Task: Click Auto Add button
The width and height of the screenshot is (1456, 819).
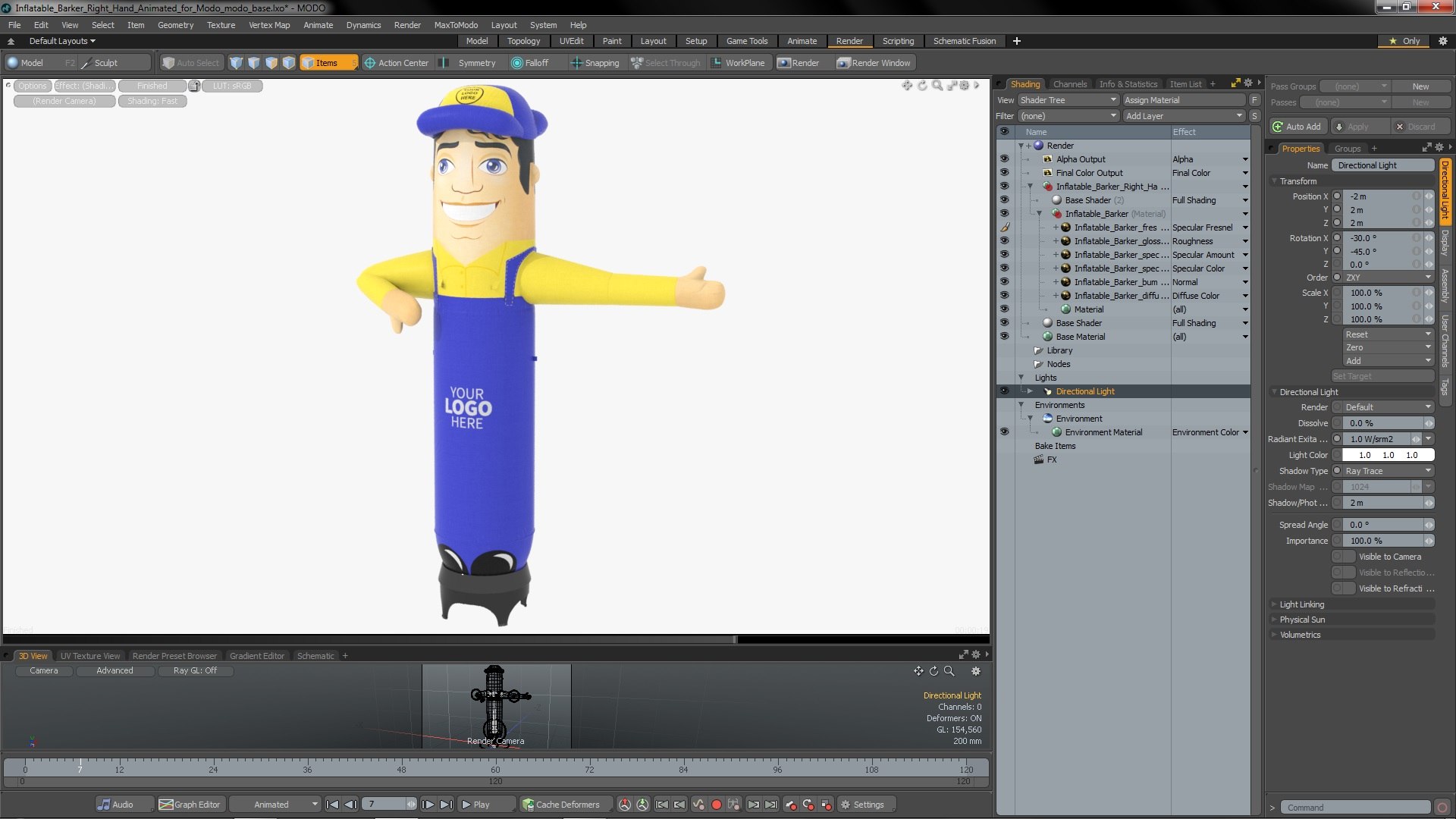Action: (x=1298, y=127)
